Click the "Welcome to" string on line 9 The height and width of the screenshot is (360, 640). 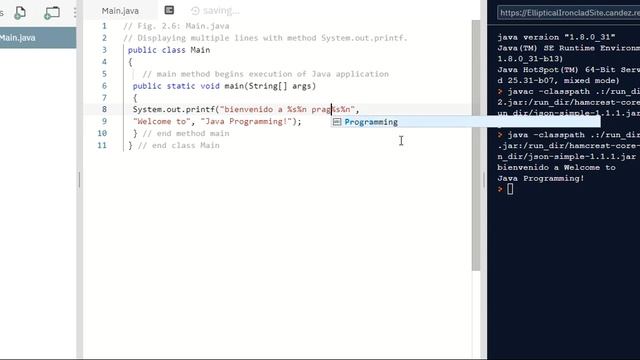162,121
